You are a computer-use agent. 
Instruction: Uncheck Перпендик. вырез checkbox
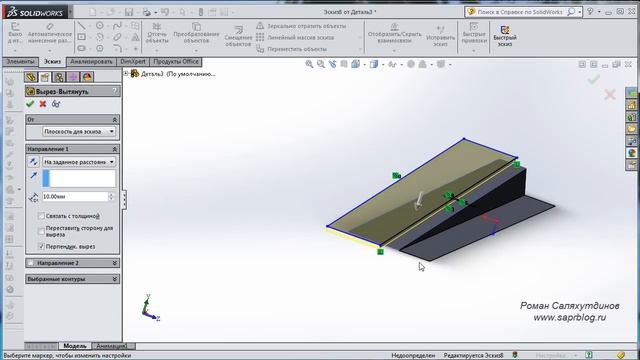coord(41,246)
